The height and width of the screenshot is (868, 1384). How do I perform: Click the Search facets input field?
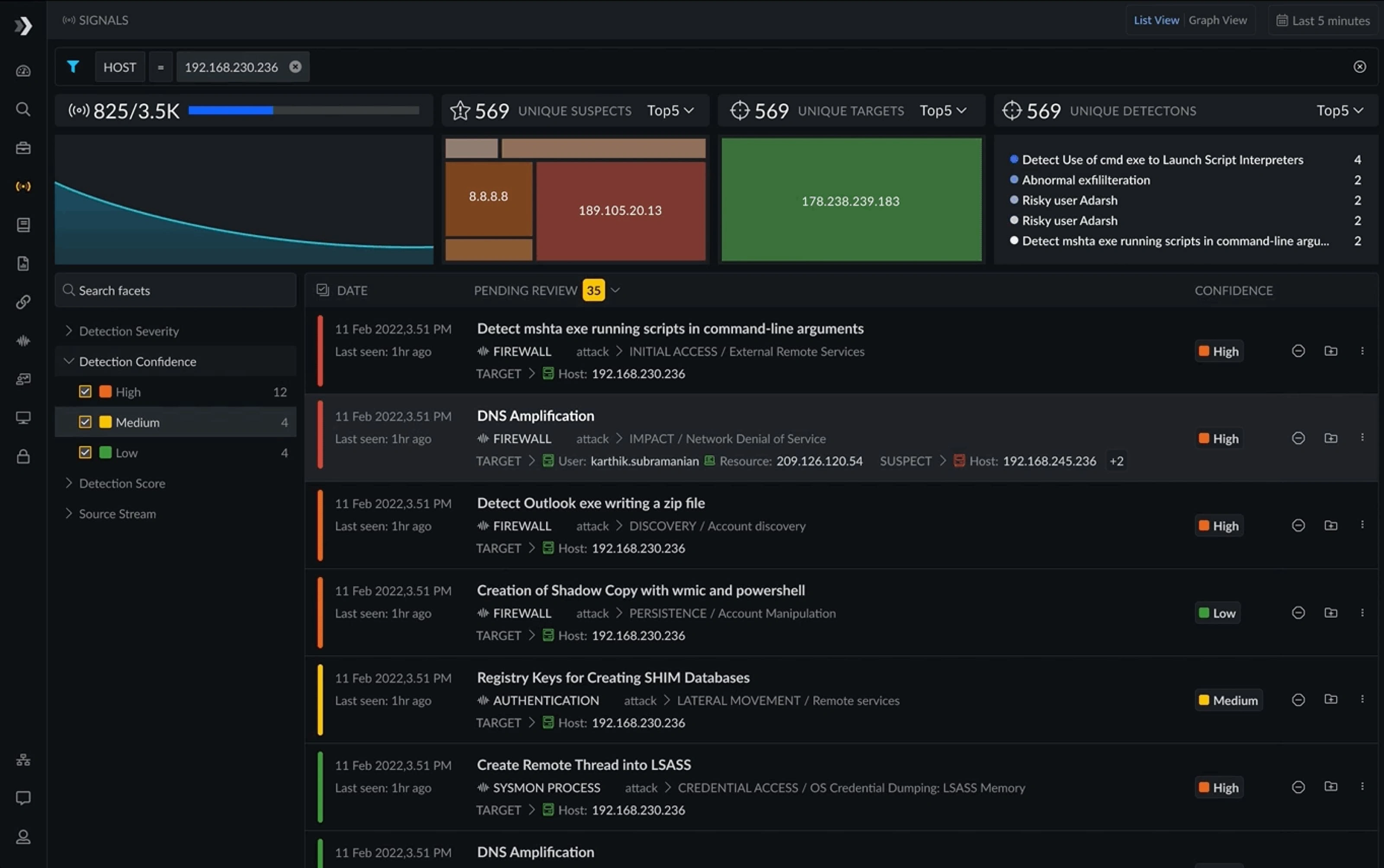pos(176,290)
